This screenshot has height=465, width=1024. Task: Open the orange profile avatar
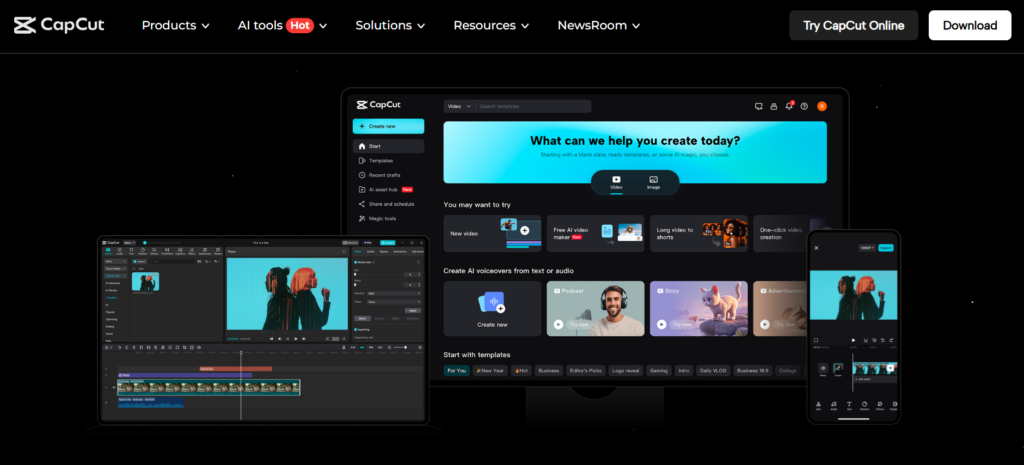pos(822,106)
